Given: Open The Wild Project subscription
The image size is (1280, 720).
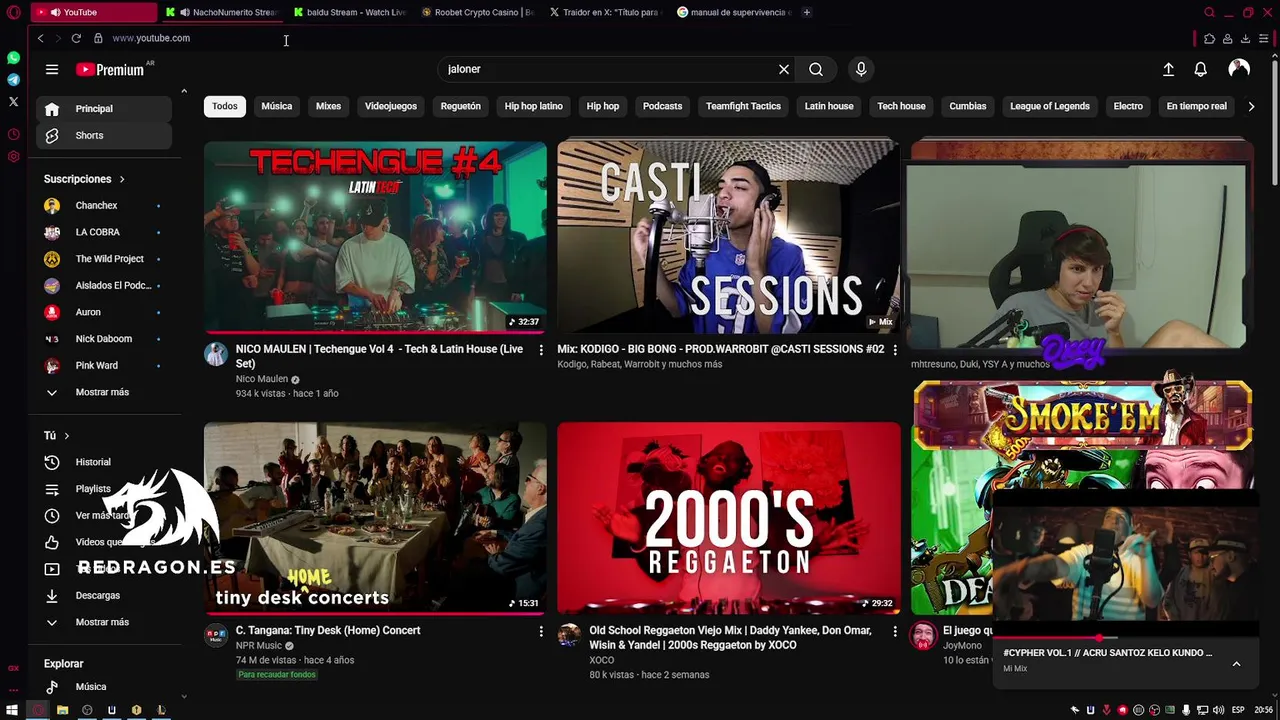Looking at the screenshot, I should (x=104, y=259).
